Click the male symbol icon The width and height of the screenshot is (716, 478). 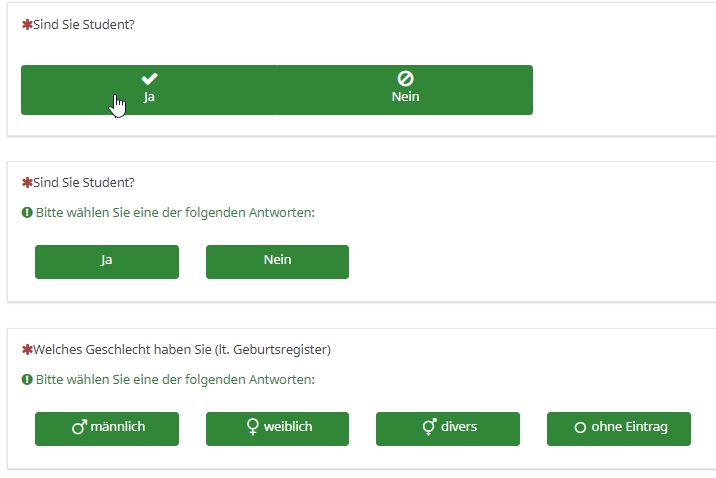pyautogui.click(x=79, y=427)
